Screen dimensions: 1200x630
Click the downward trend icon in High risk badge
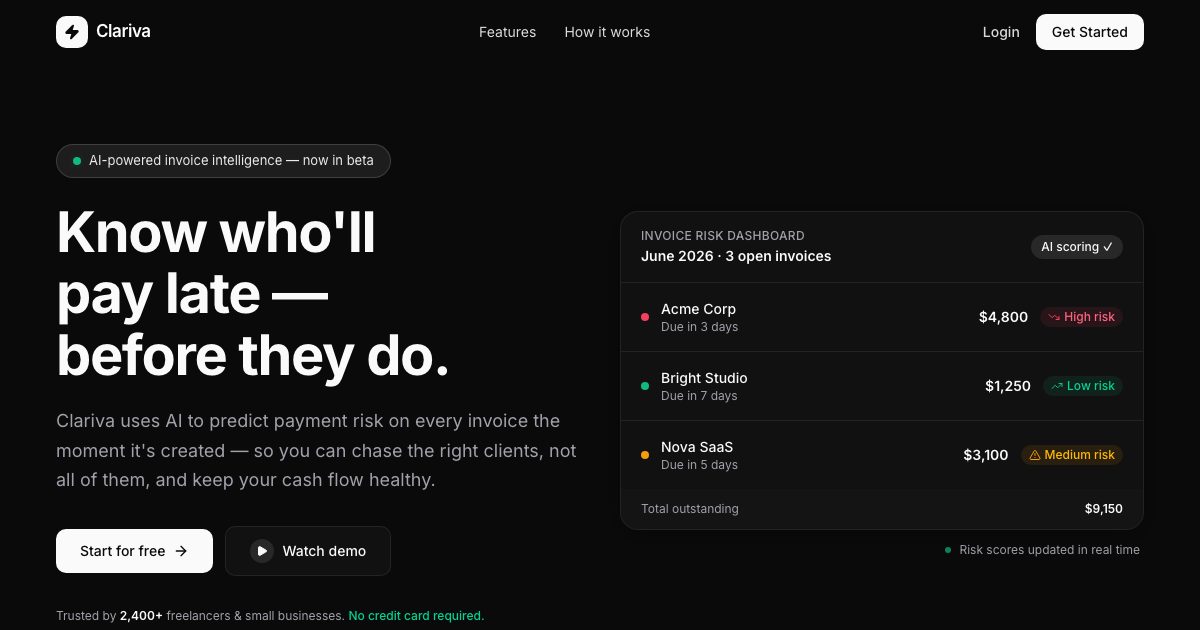[1054, 317]
